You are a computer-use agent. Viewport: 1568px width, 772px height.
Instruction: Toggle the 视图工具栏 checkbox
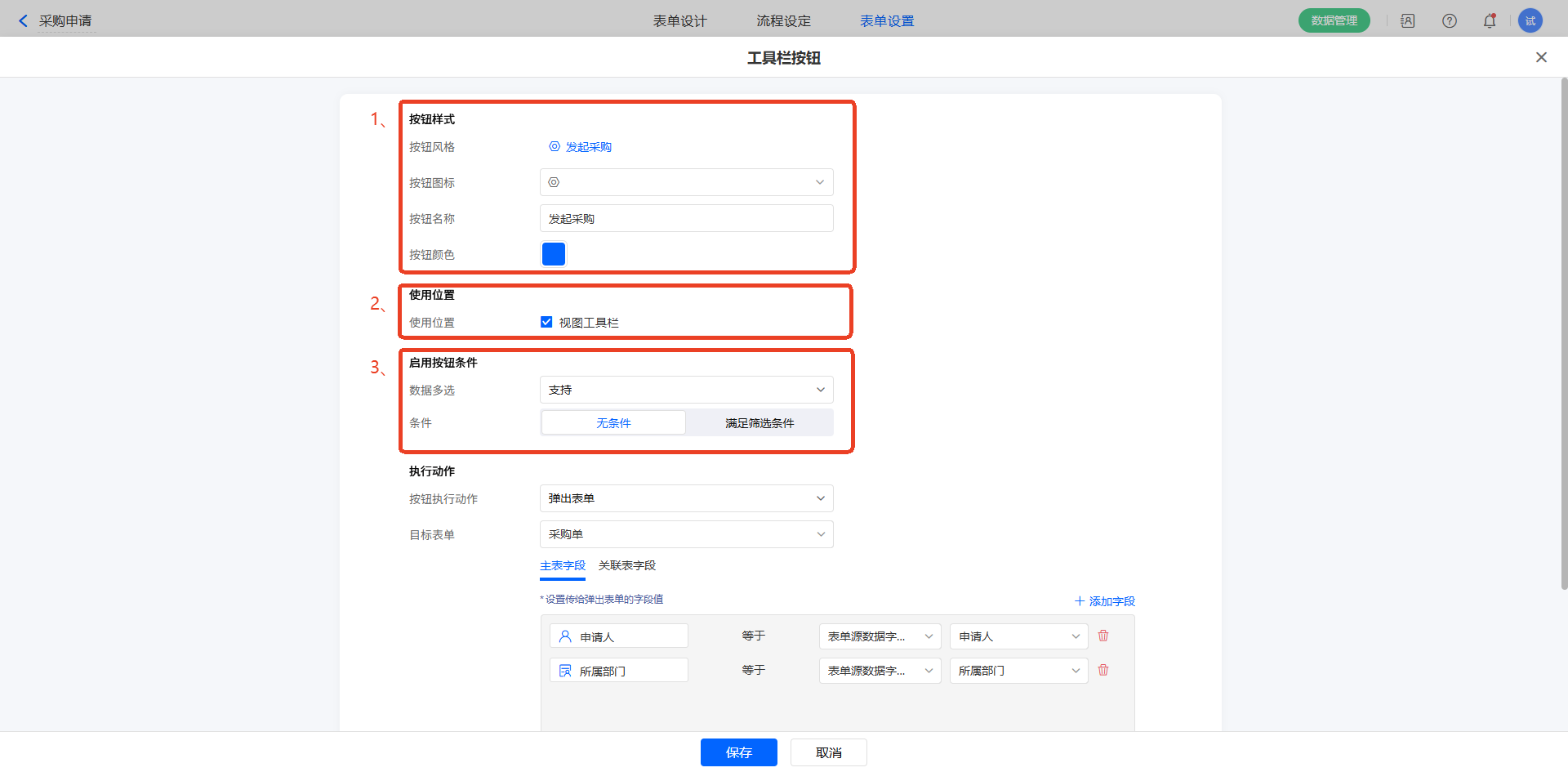pos(546,322)
